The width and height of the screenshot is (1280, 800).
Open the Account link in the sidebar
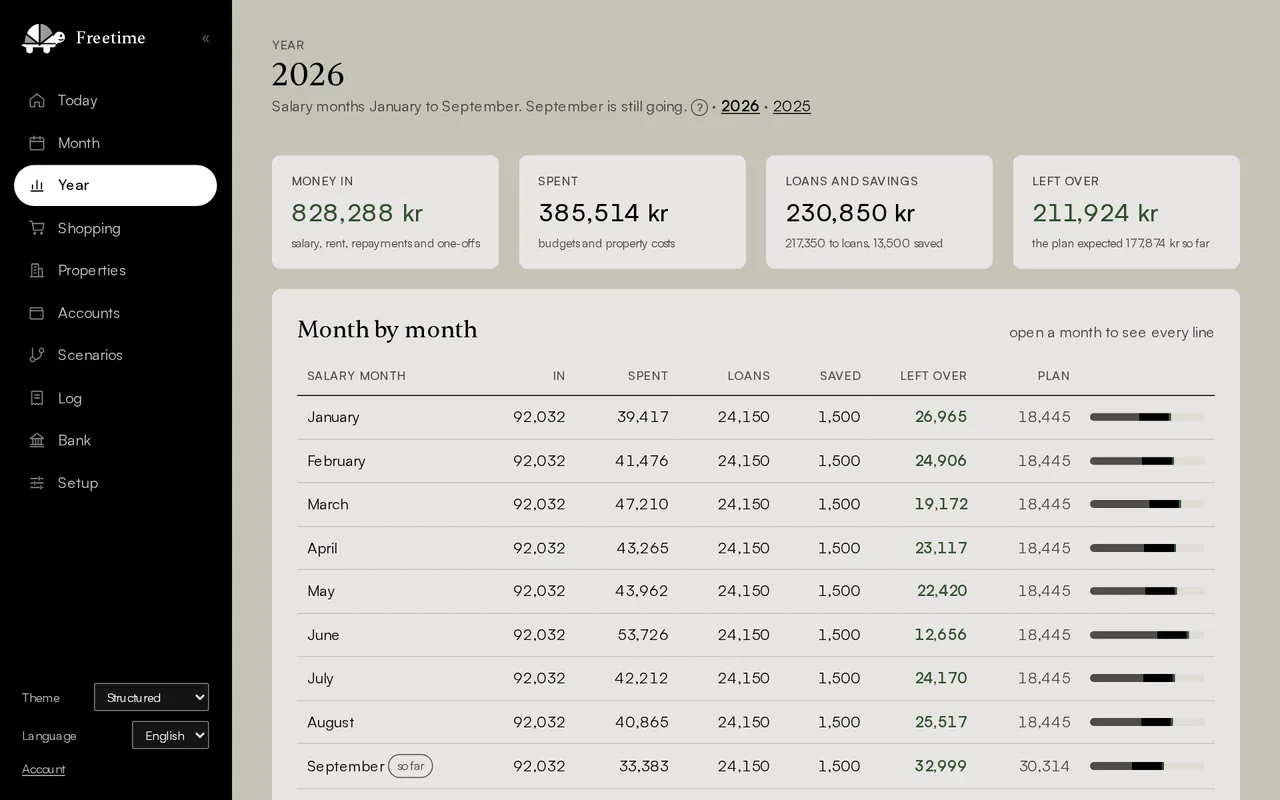43,769
